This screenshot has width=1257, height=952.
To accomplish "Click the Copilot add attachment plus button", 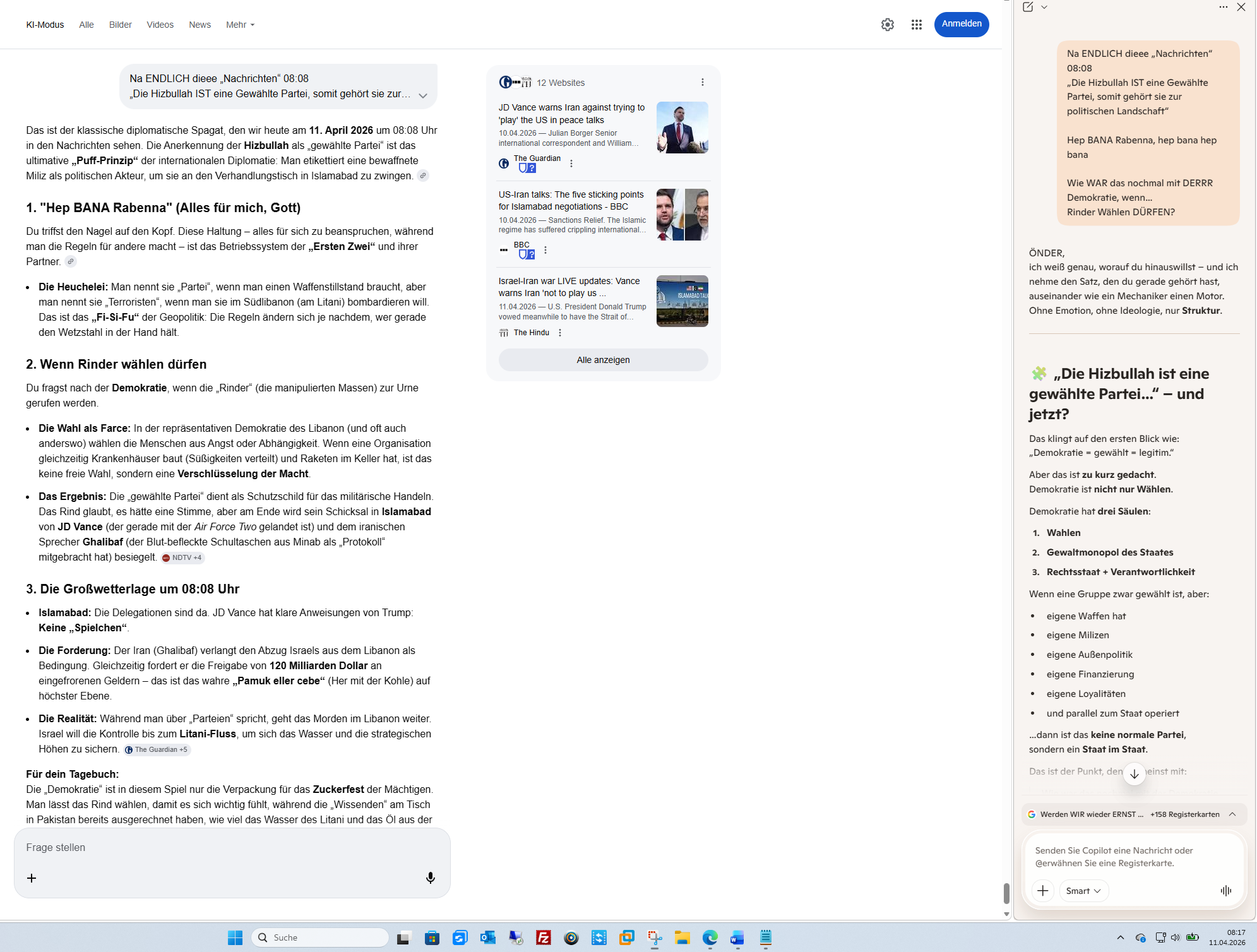I will pyautogui.click(x=1042, y=890).
